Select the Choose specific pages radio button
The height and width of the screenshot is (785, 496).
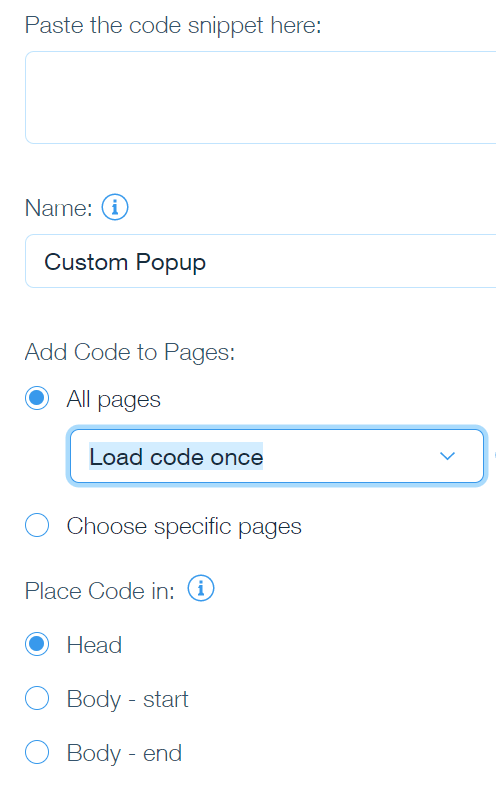(37, 525)
